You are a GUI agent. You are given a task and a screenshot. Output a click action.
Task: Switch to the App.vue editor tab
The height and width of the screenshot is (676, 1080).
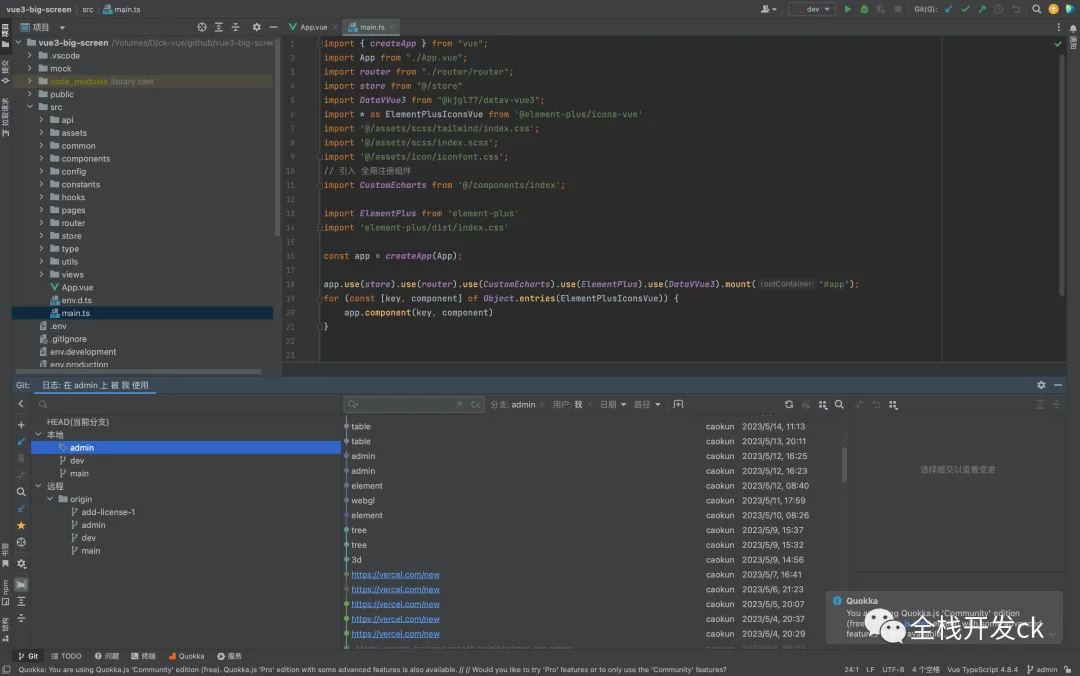[x=313, y=27]
